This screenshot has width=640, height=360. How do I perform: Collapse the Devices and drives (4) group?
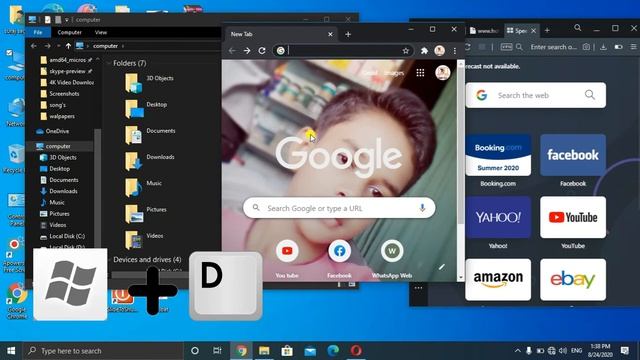coord(109,260)
